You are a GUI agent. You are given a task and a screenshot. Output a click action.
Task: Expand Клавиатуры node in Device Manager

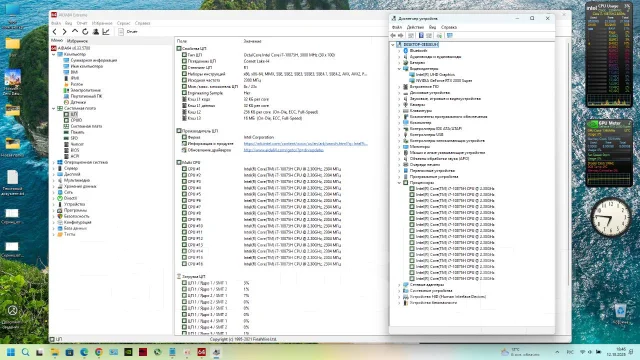tap(399, 111)
